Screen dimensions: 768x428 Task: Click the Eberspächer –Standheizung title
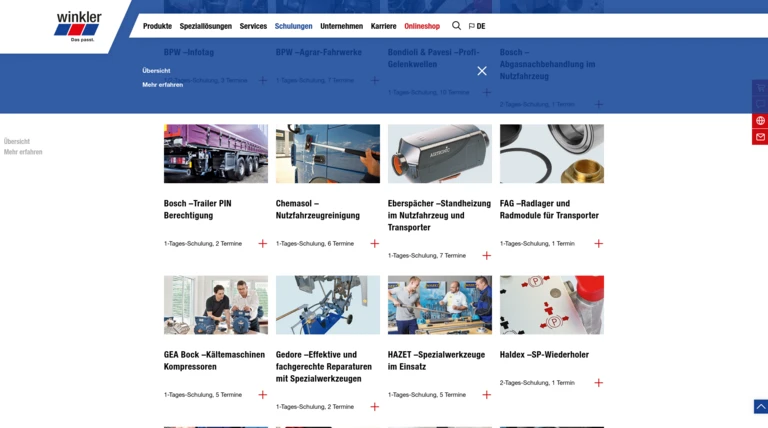tap(439, 215)
